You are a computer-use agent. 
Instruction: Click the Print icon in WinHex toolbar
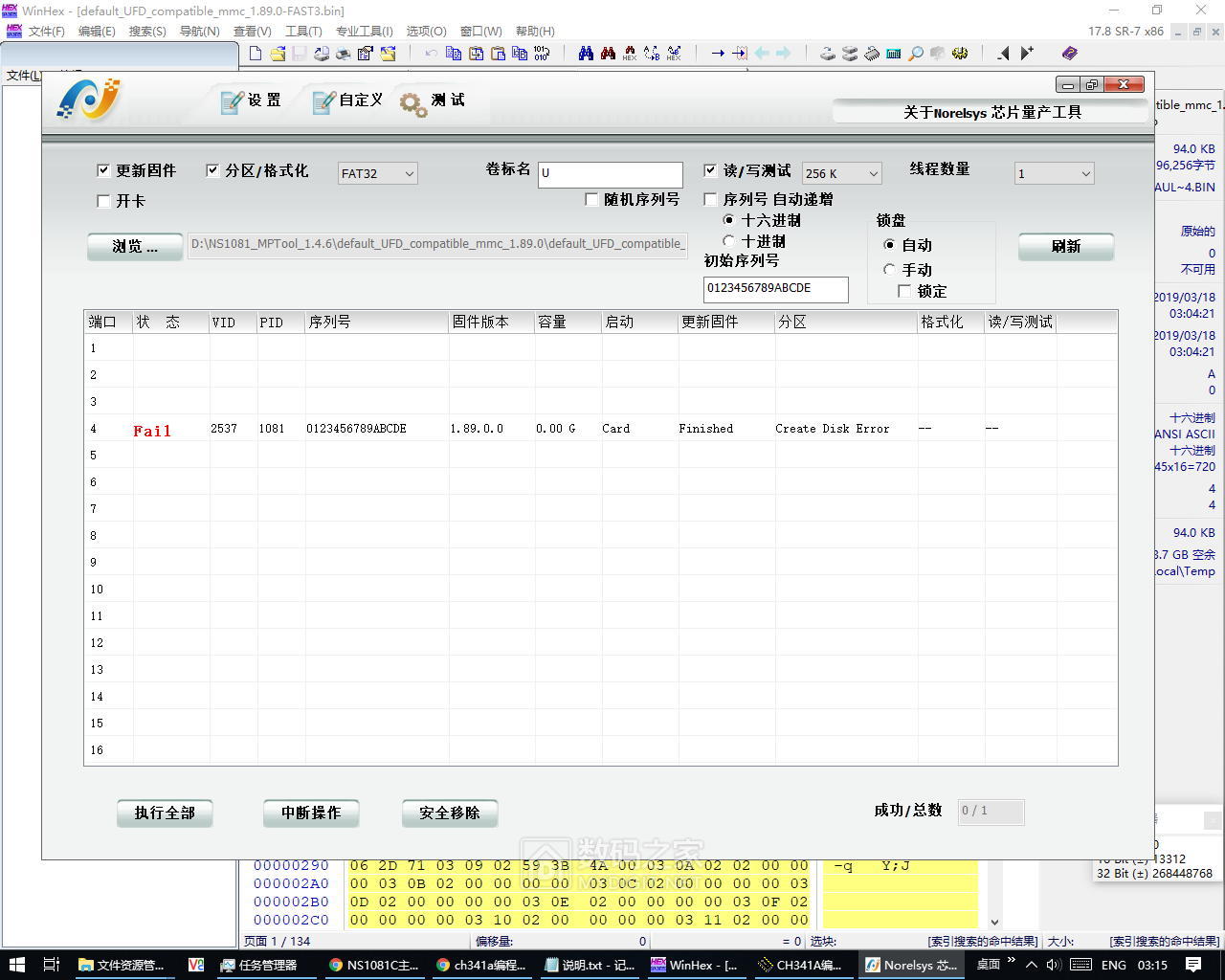[x=344, y=54]
